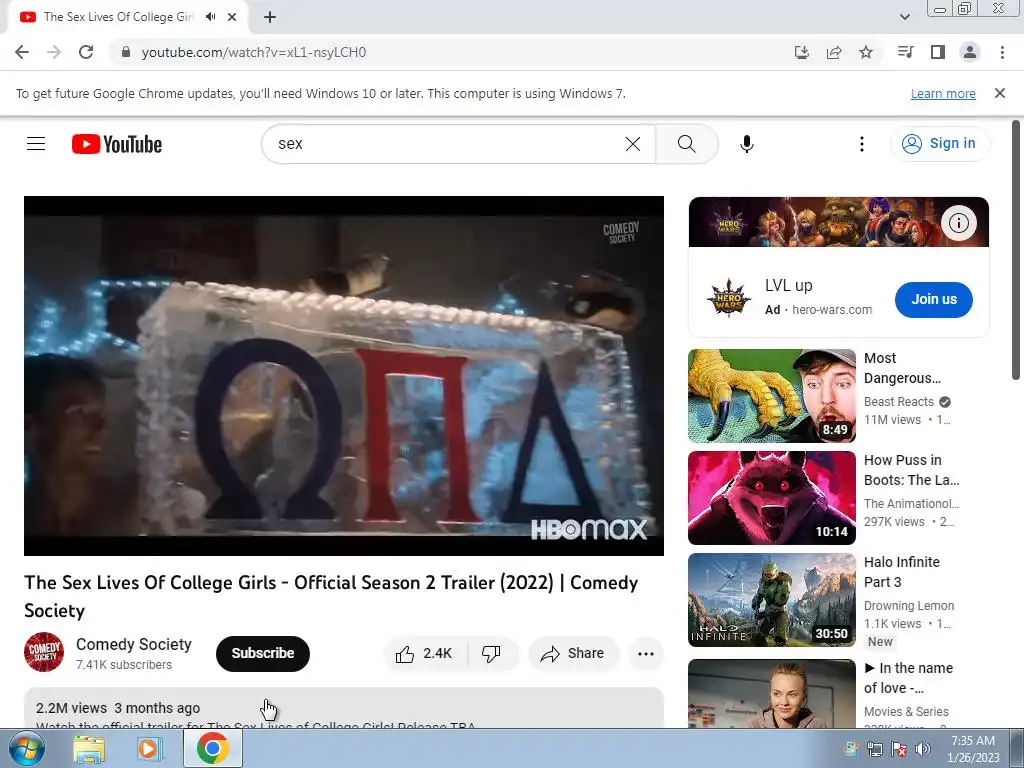
Task: Open the Beast Reacts channel name
Action: [x=899, y=402]
